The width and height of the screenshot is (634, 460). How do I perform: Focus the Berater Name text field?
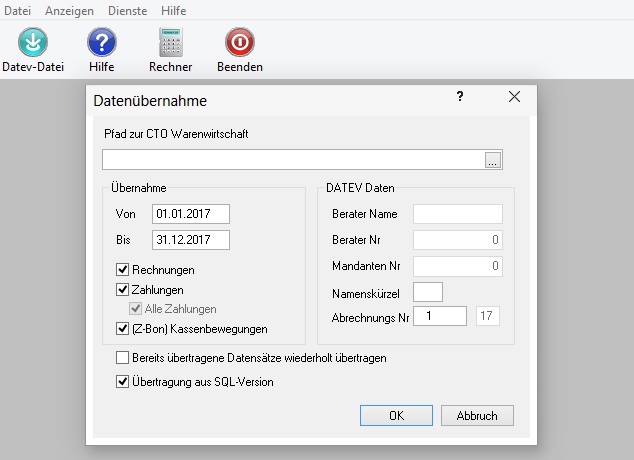tap(457, 214)
